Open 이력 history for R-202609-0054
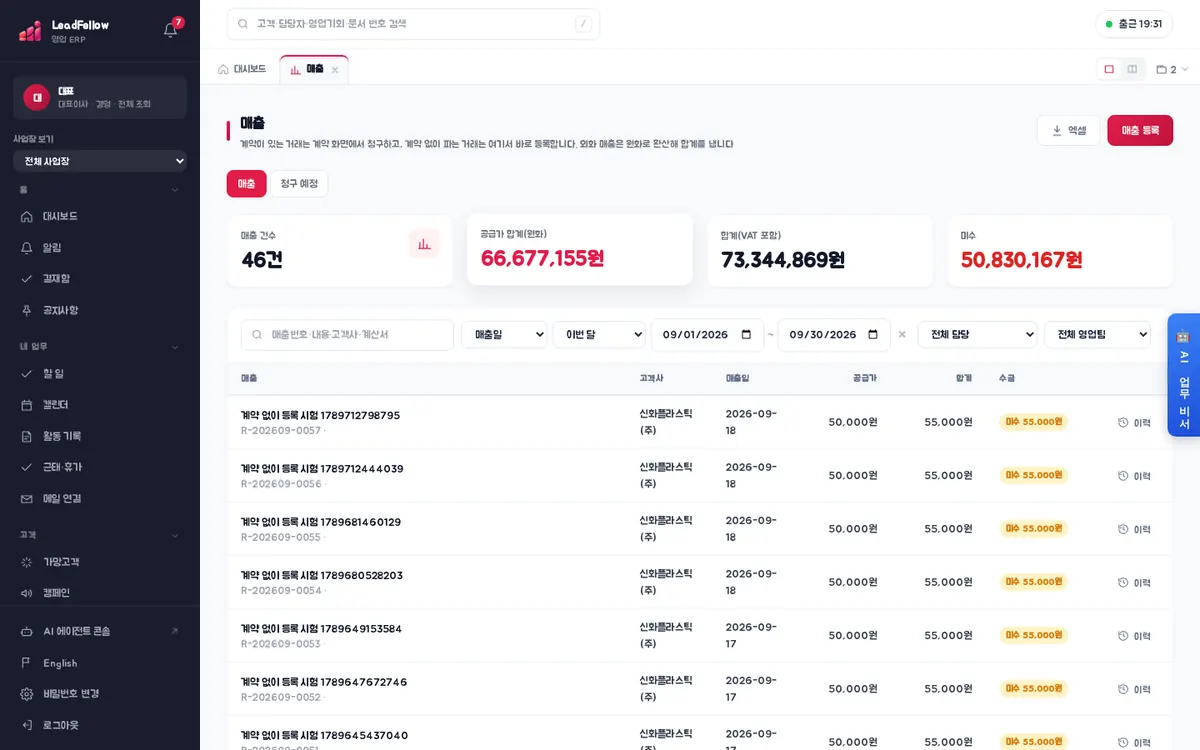Image resolution: width=1200 pixels, height=750 pixels. [1134, 582]
